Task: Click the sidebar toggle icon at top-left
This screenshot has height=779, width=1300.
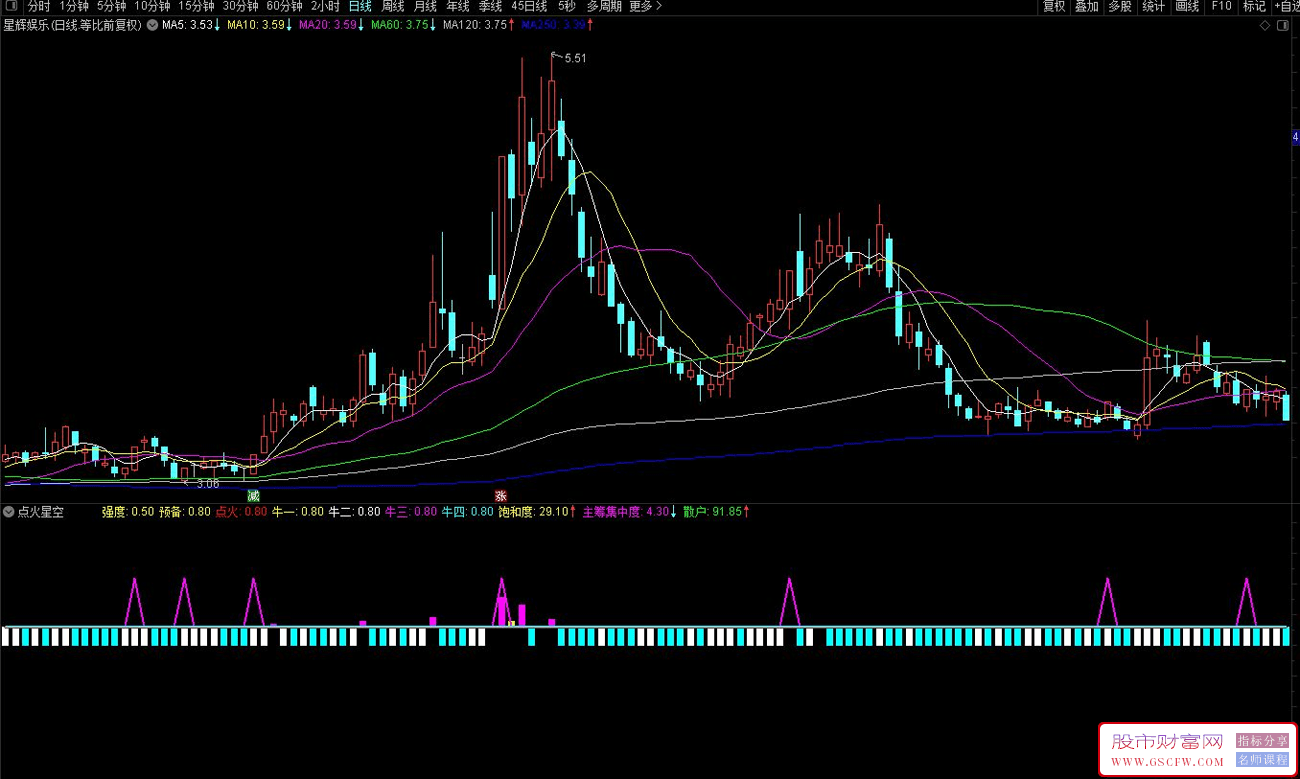Action: (12, 6)
